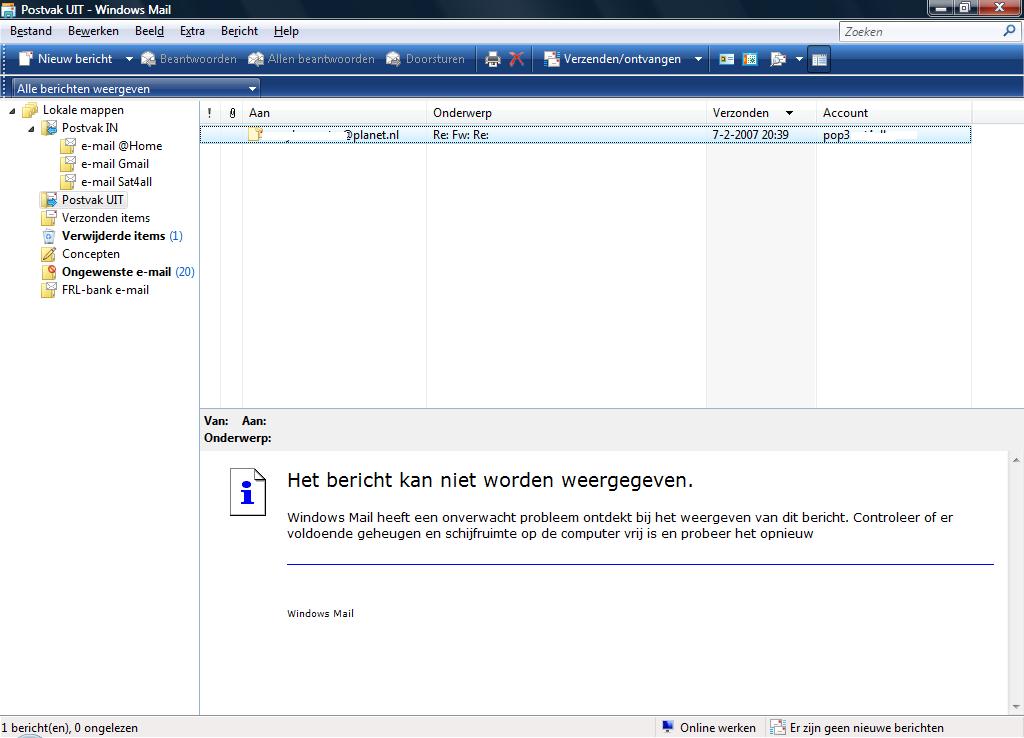The height and width of the screenshot is (738, 1024).
Task: Sort by the priority exclamation column
Action: pyautogui.click(x=210, y=113)
